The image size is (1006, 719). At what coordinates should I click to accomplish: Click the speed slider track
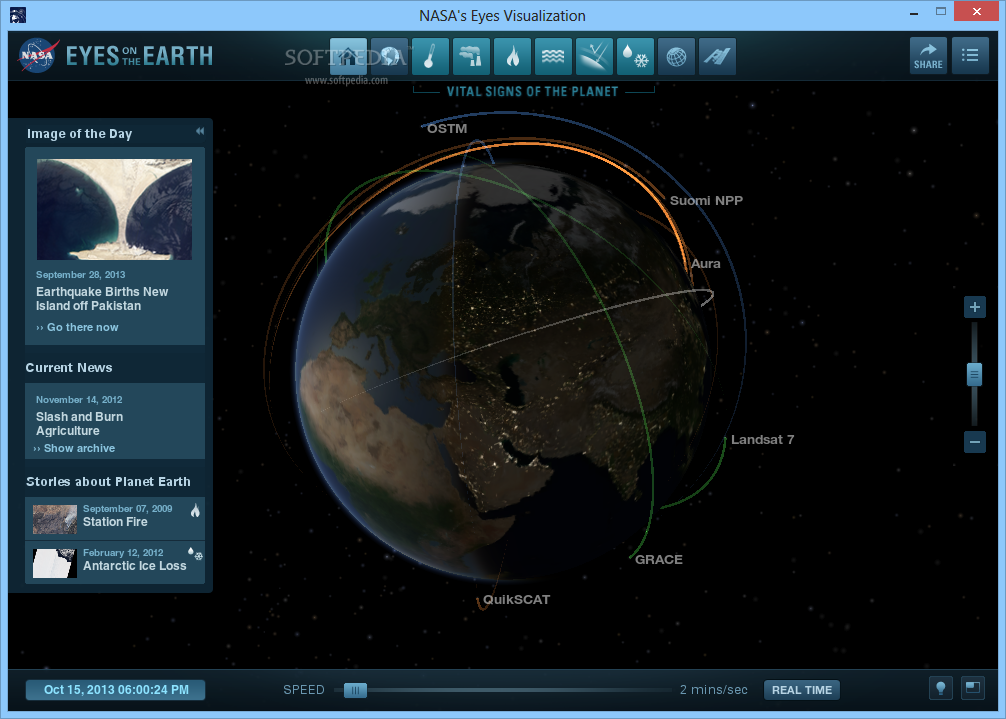click(x=504, y=690)
